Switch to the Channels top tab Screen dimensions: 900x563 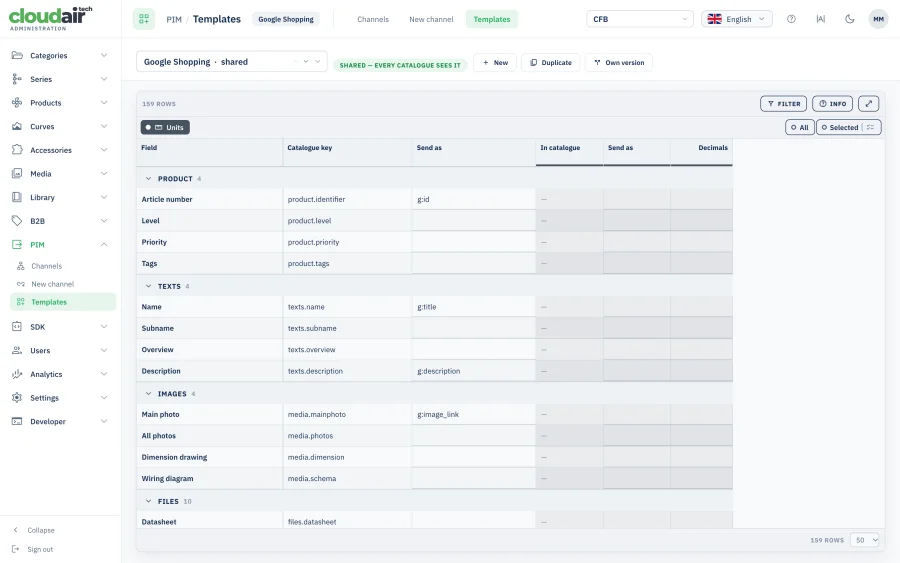tap(373, 19)
